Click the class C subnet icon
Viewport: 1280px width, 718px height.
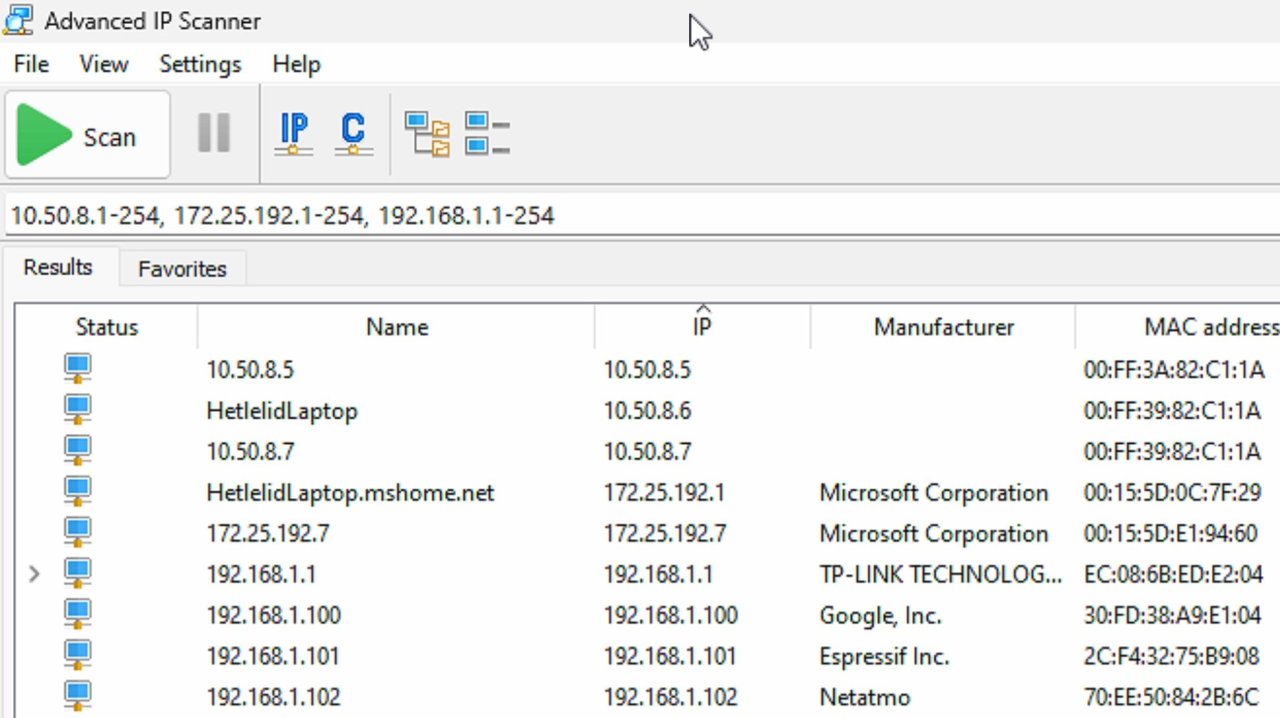tap(352, 133)
